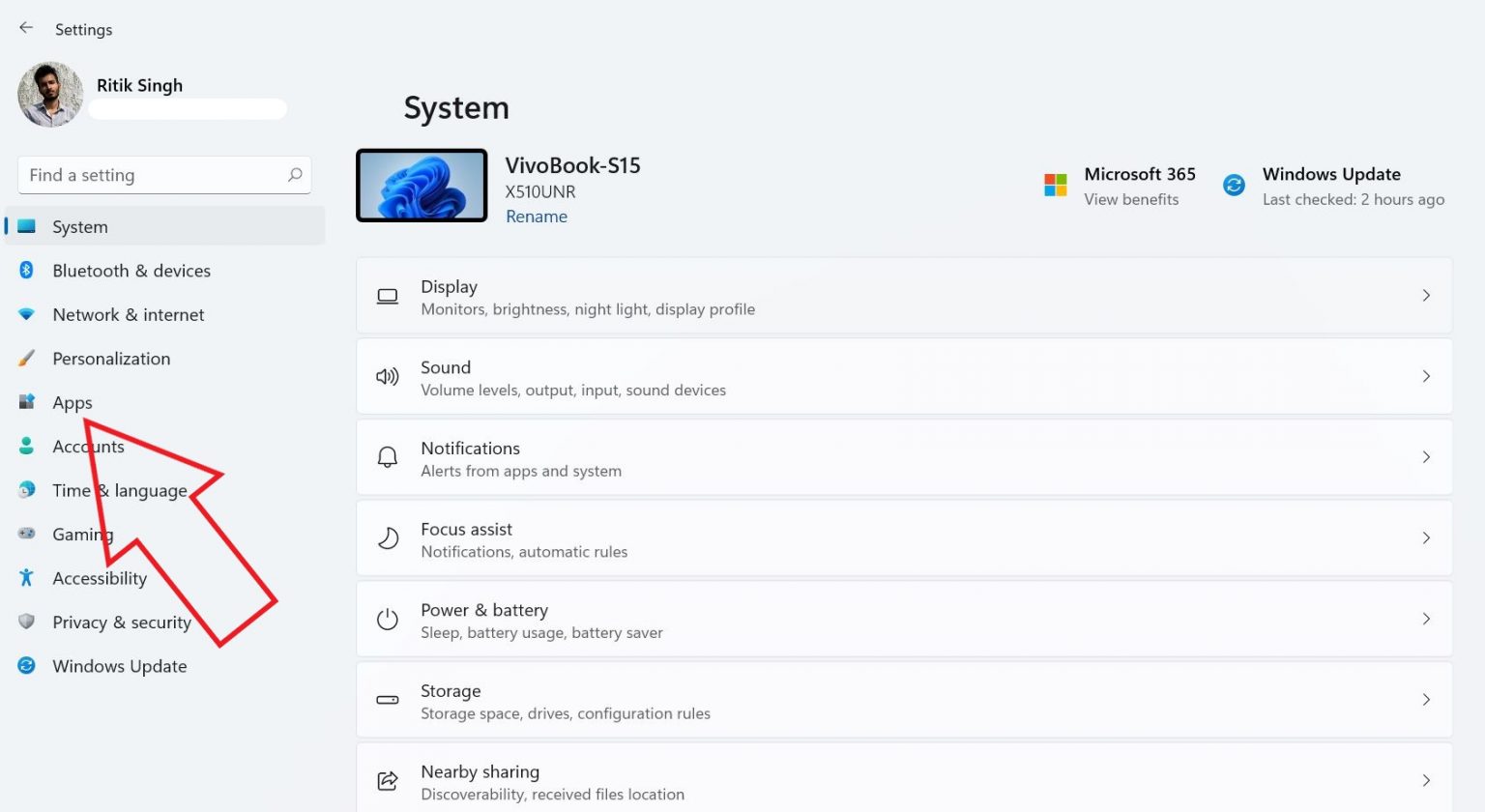The height and width of the screenshot is (812, 1485).
Task: Expand the Display settings row
Action: (1426, 296)
